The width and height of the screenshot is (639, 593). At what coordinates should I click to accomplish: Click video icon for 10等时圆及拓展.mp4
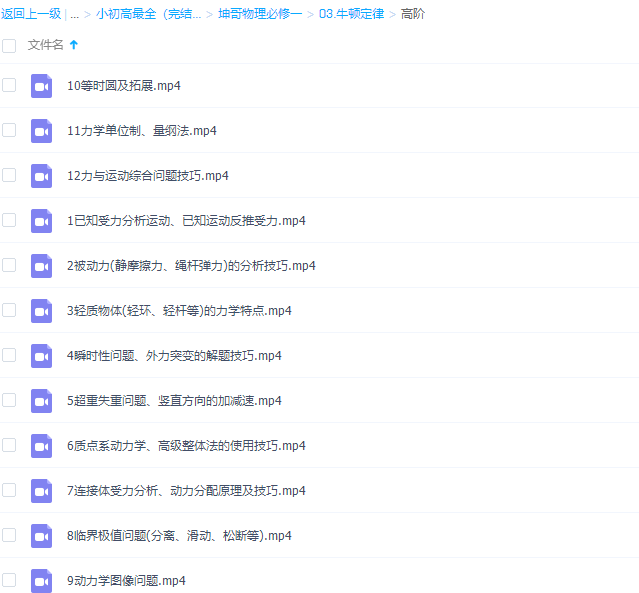(41, 86)
